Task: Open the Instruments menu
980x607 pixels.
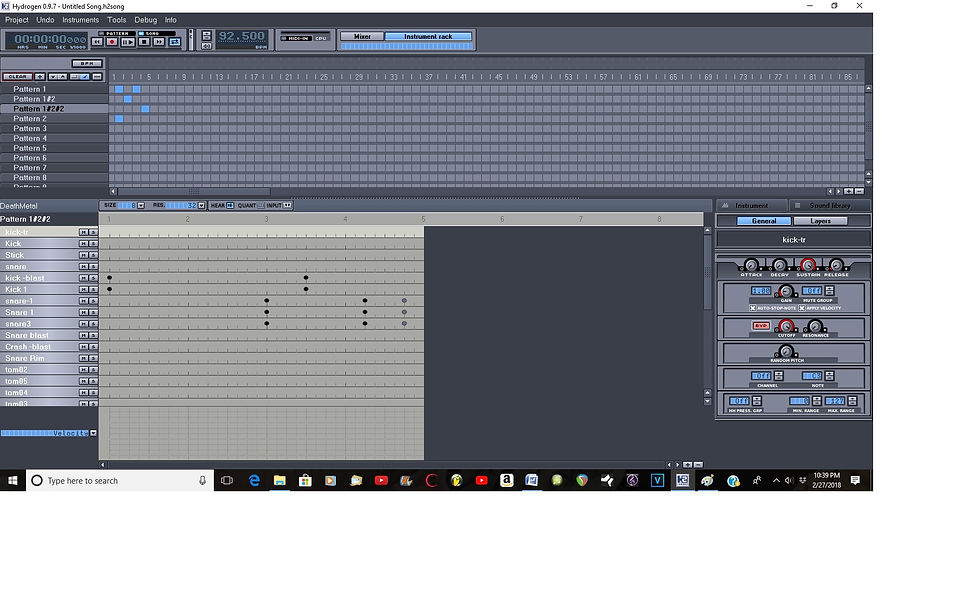Action: point(81,20)
